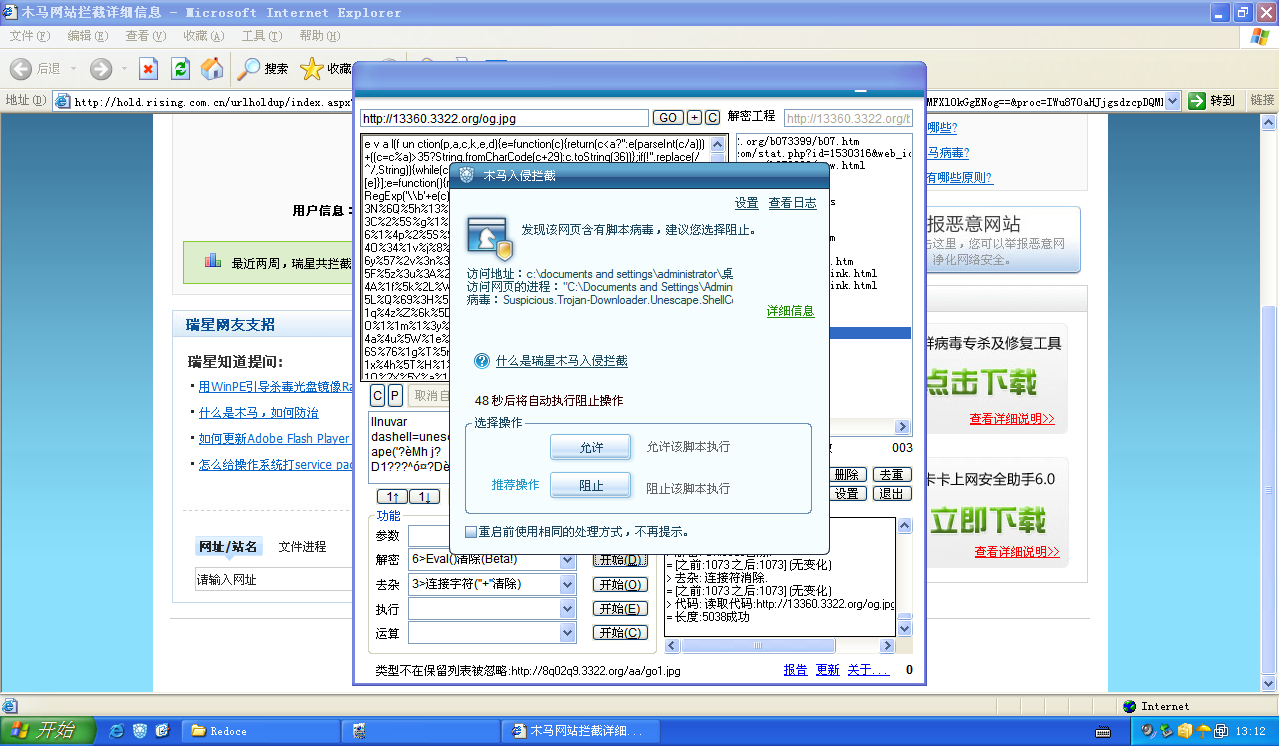The image size is (1279, 746).
Task: Open 设置 link in interception dialog
Action: (746, 203)
